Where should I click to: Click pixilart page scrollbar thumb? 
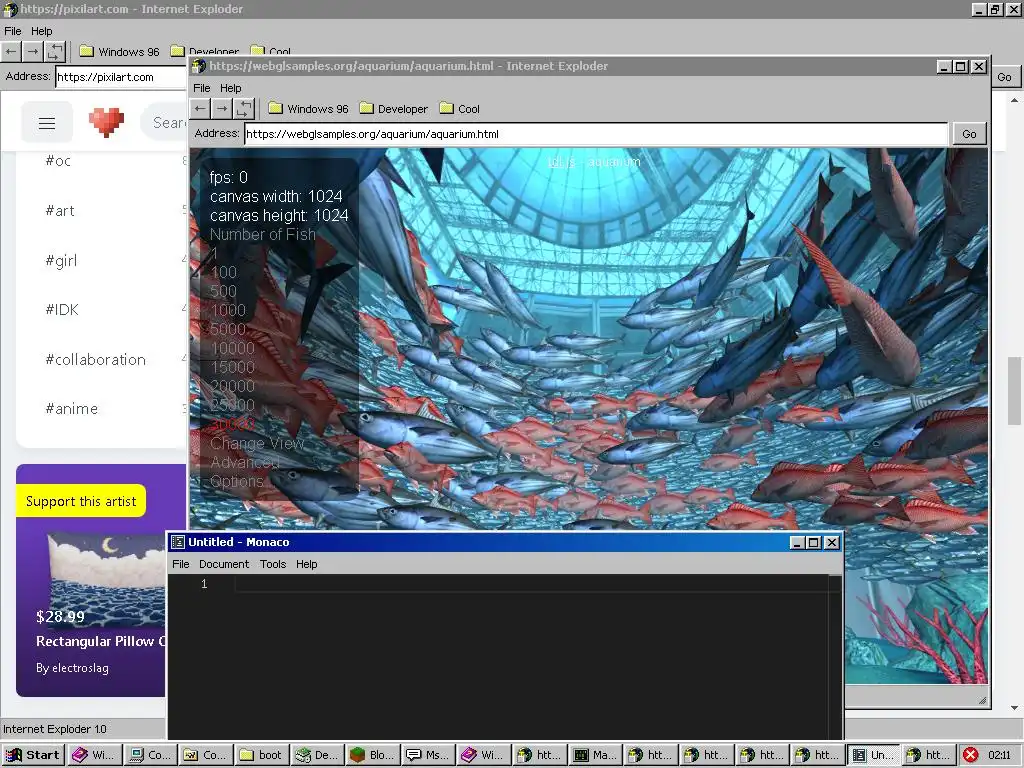pyautogui.click(x=1014, y=391)
